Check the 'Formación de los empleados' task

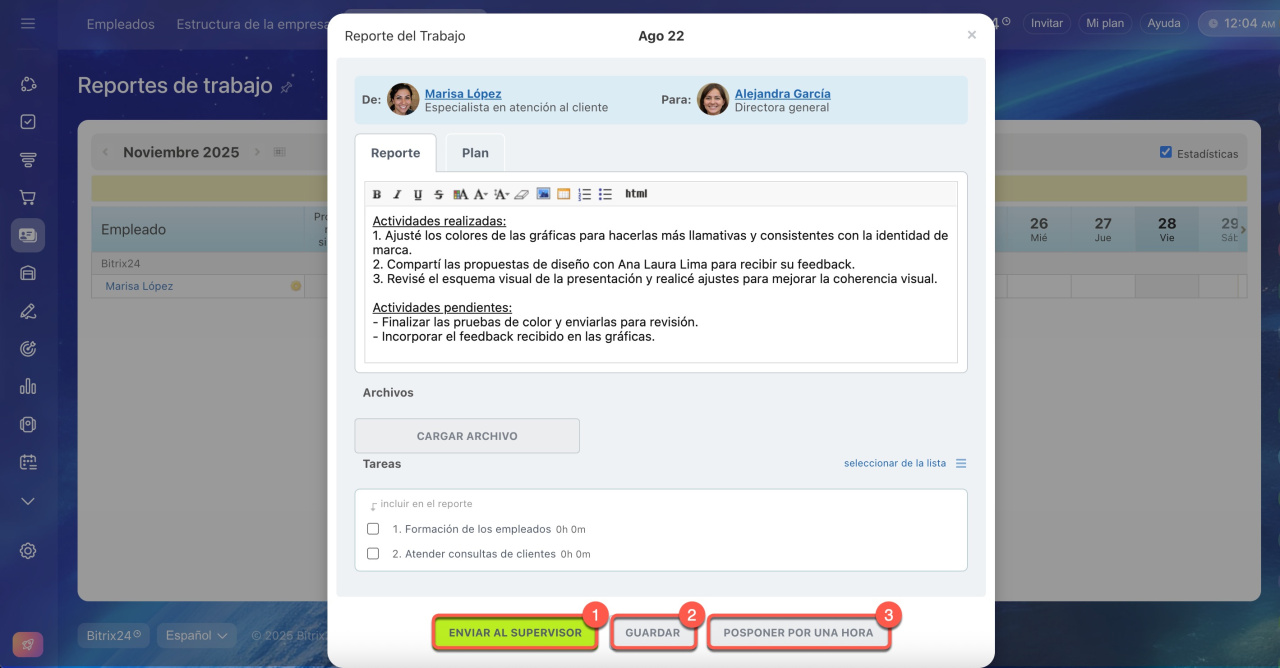[373, 529]
